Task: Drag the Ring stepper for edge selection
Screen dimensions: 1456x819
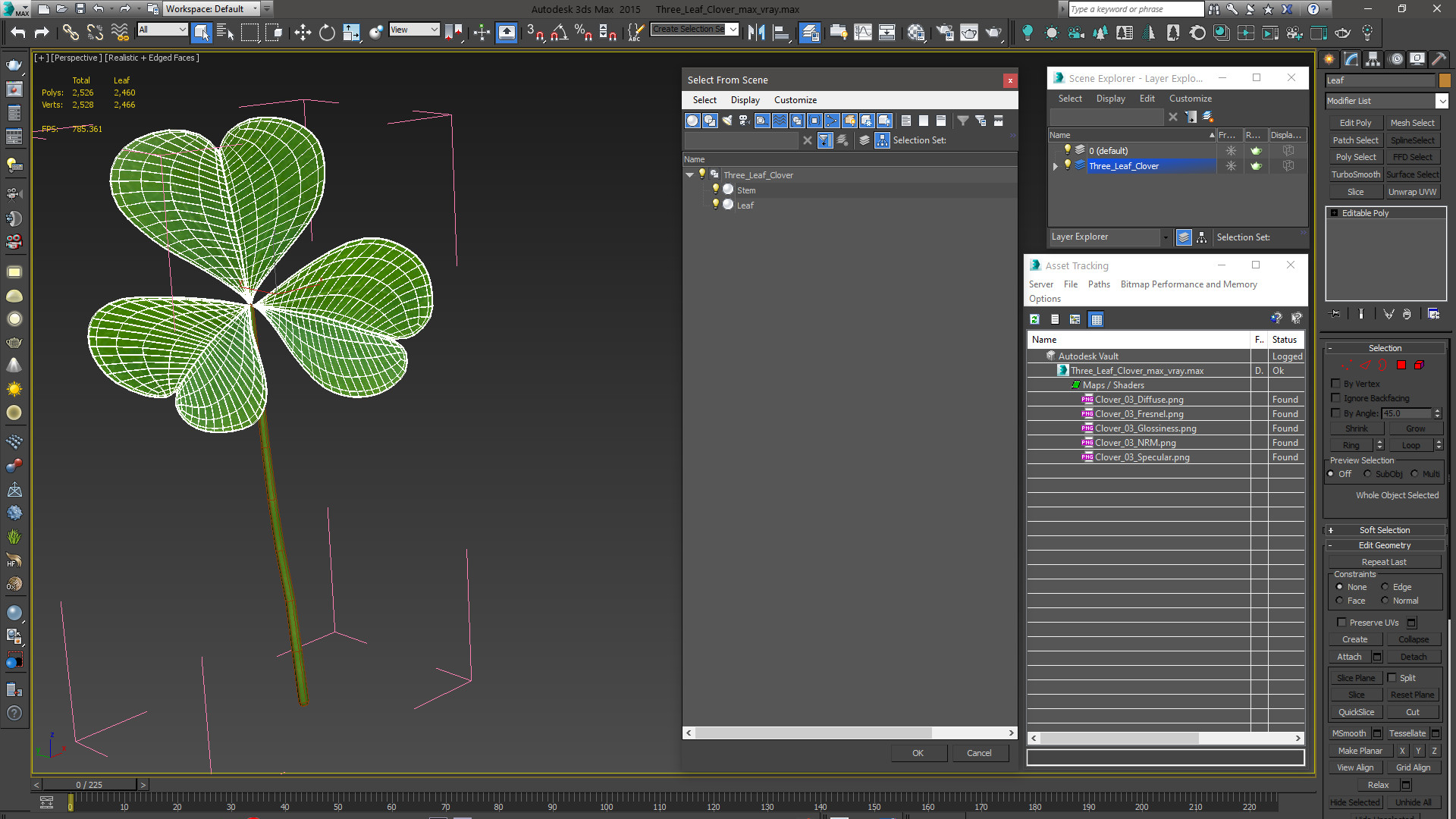Action: coord(1380,445)
